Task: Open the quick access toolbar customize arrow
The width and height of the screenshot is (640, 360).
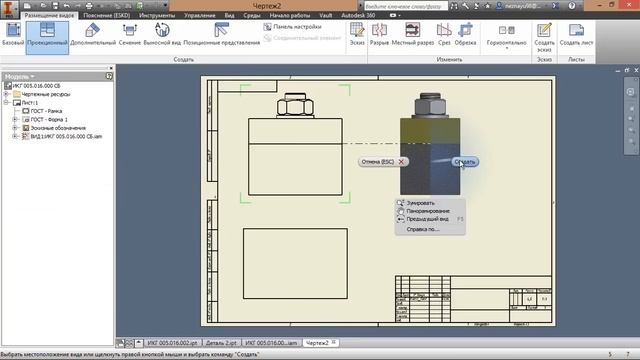Action: [165, 6]
